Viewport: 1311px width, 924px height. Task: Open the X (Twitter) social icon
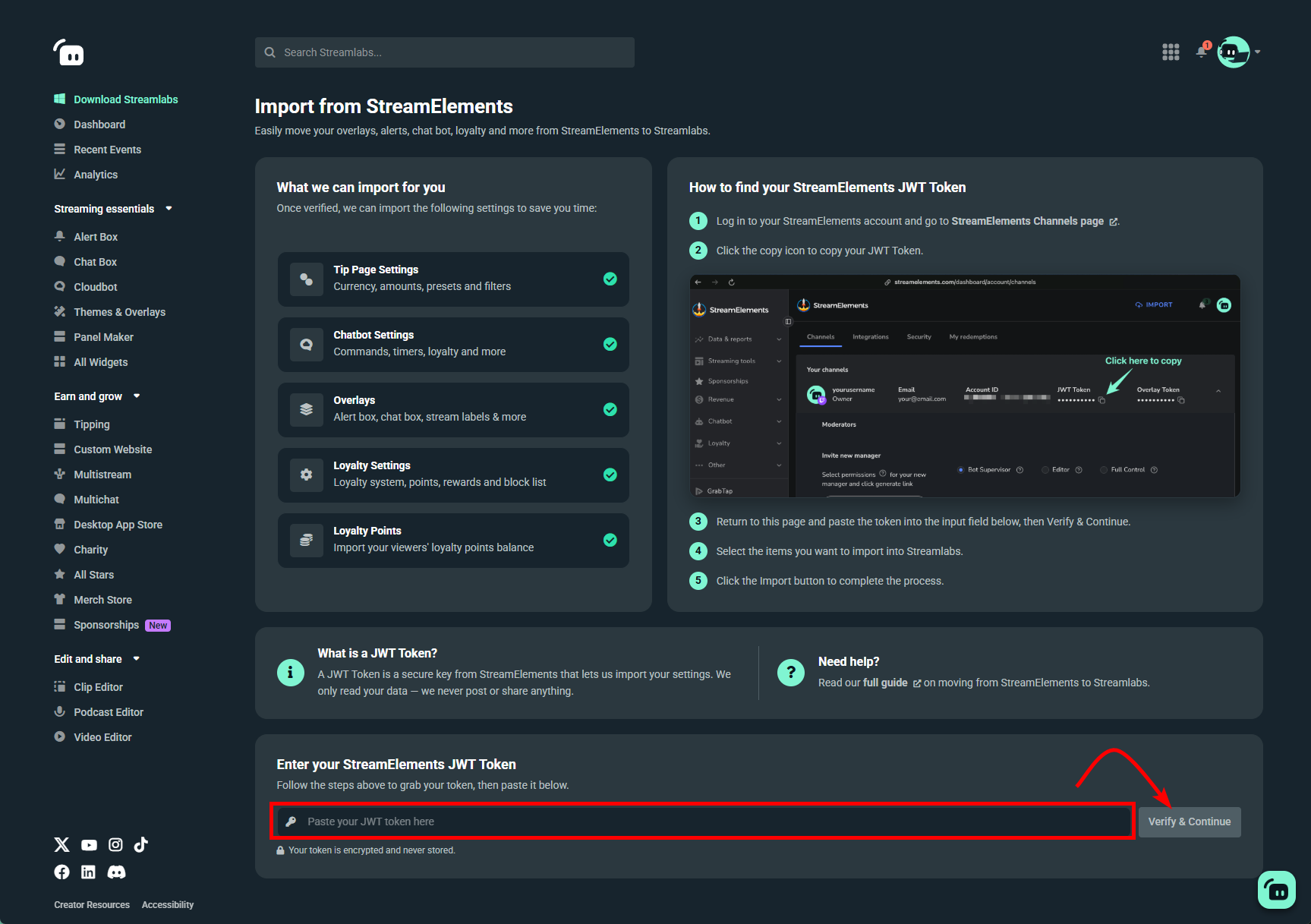coord(62,844)
